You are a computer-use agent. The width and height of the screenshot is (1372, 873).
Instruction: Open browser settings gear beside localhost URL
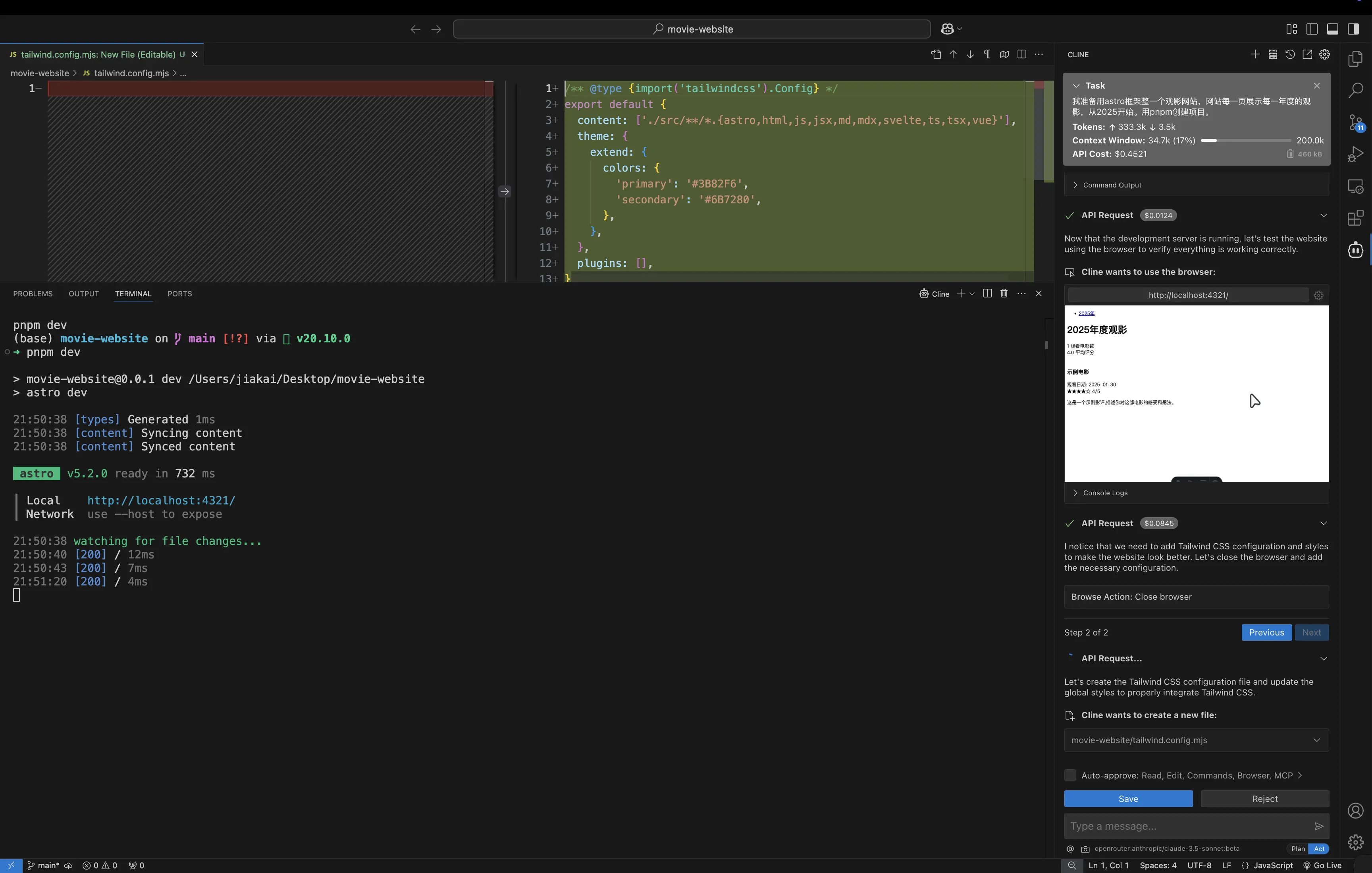[1318, 296]
